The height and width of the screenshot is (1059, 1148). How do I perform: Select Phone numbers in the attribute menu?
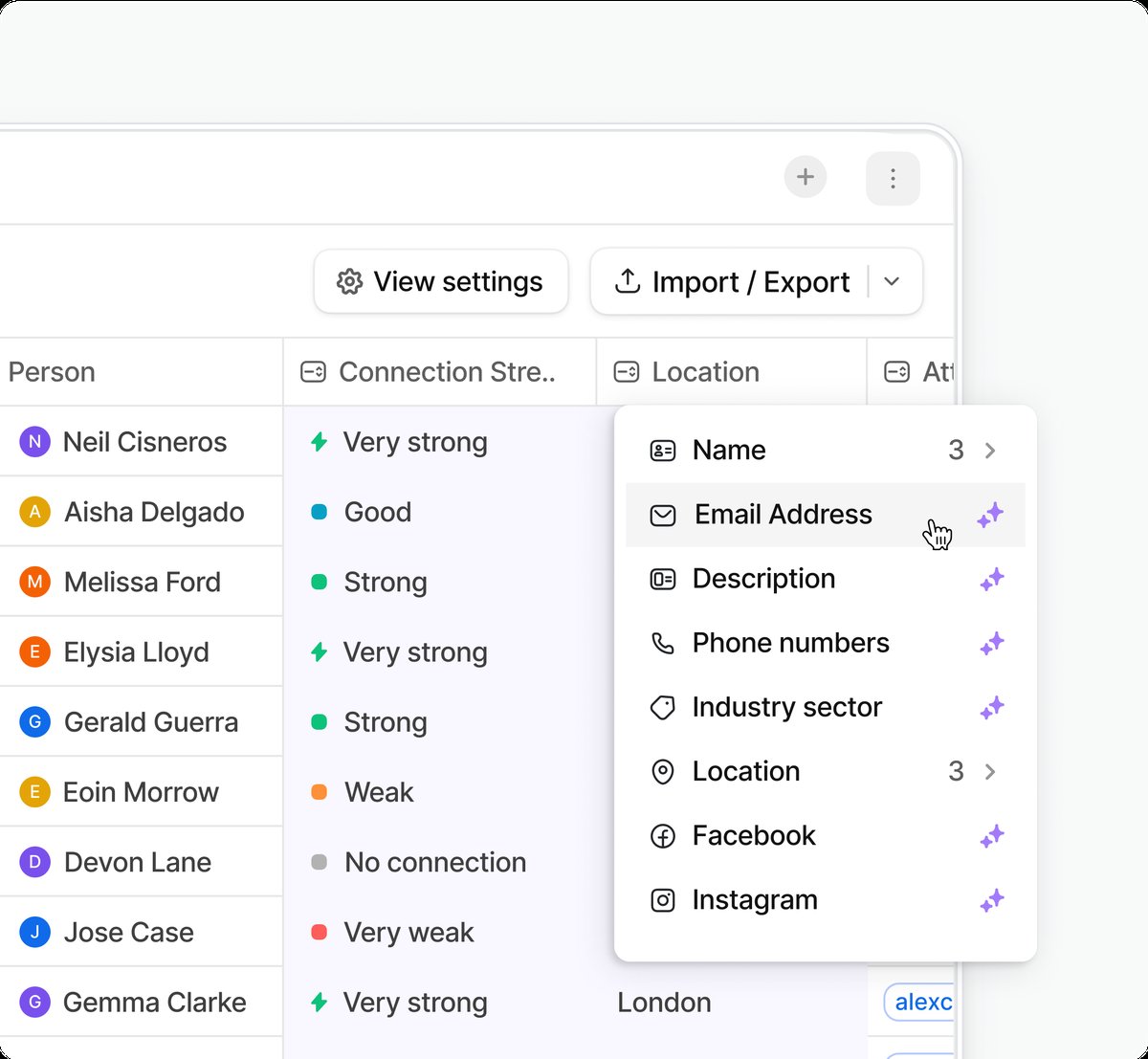(x=790, y=644)
